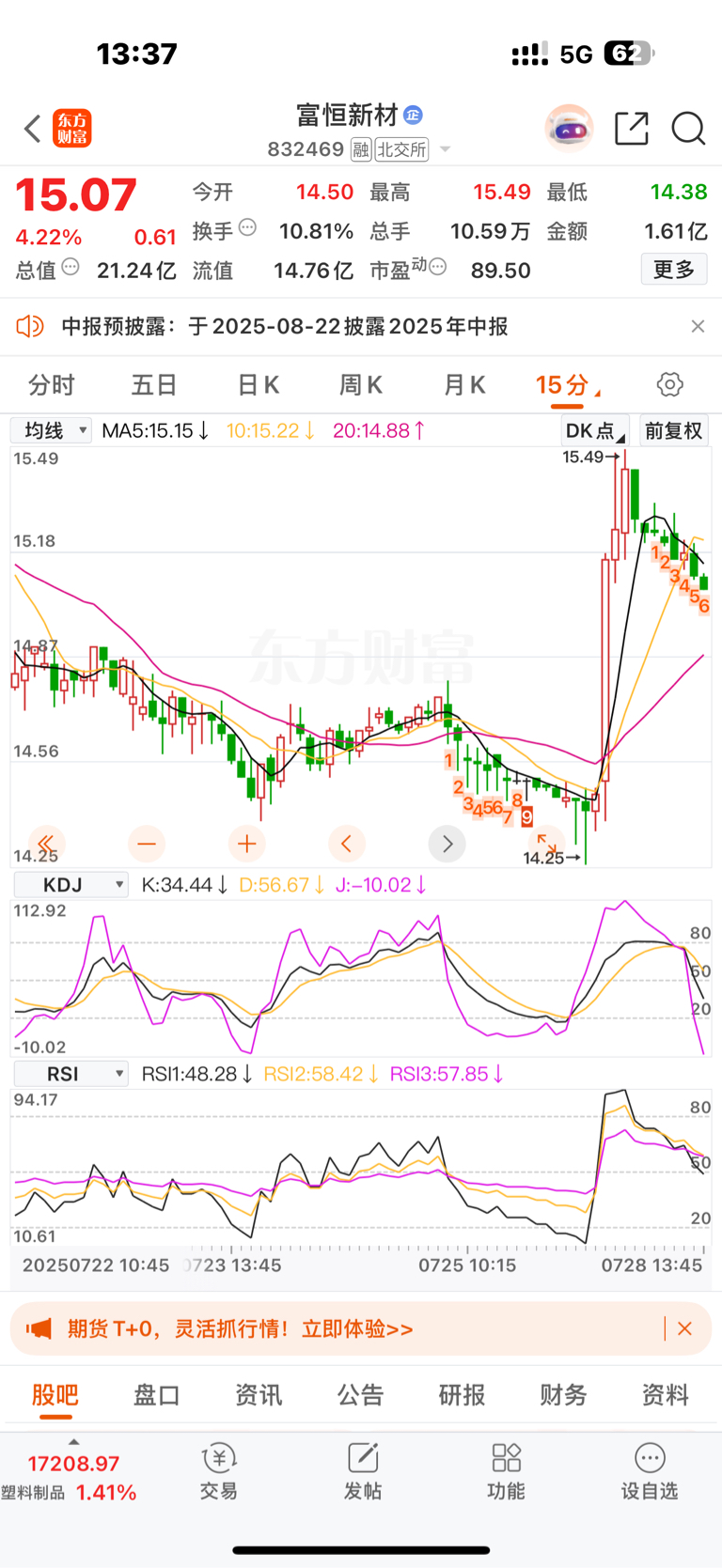Toggle the 前复权 adjustment button

coord(673,431)
